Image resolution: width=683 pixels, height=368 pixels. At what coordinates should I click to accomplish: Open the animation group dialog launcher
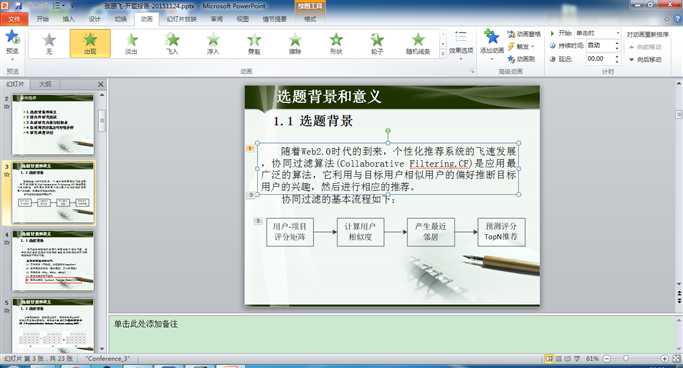[x=472, y=71]
